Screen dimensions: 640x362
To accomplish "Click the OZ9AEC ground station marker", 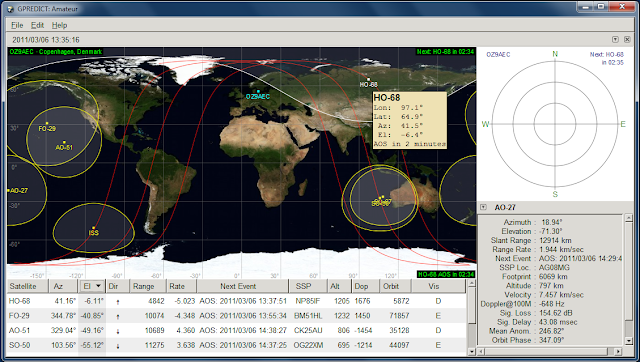I will [x=258, y=91].
